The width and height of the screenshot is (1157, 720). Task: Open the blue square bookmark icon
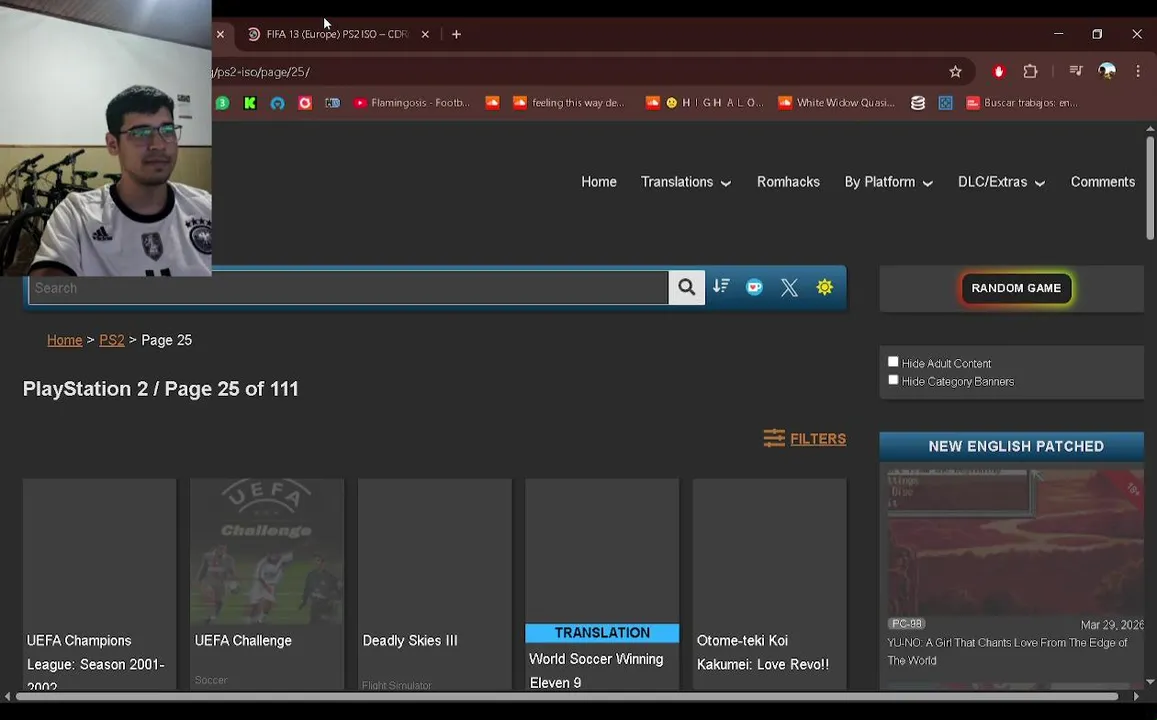pos(945,103)
